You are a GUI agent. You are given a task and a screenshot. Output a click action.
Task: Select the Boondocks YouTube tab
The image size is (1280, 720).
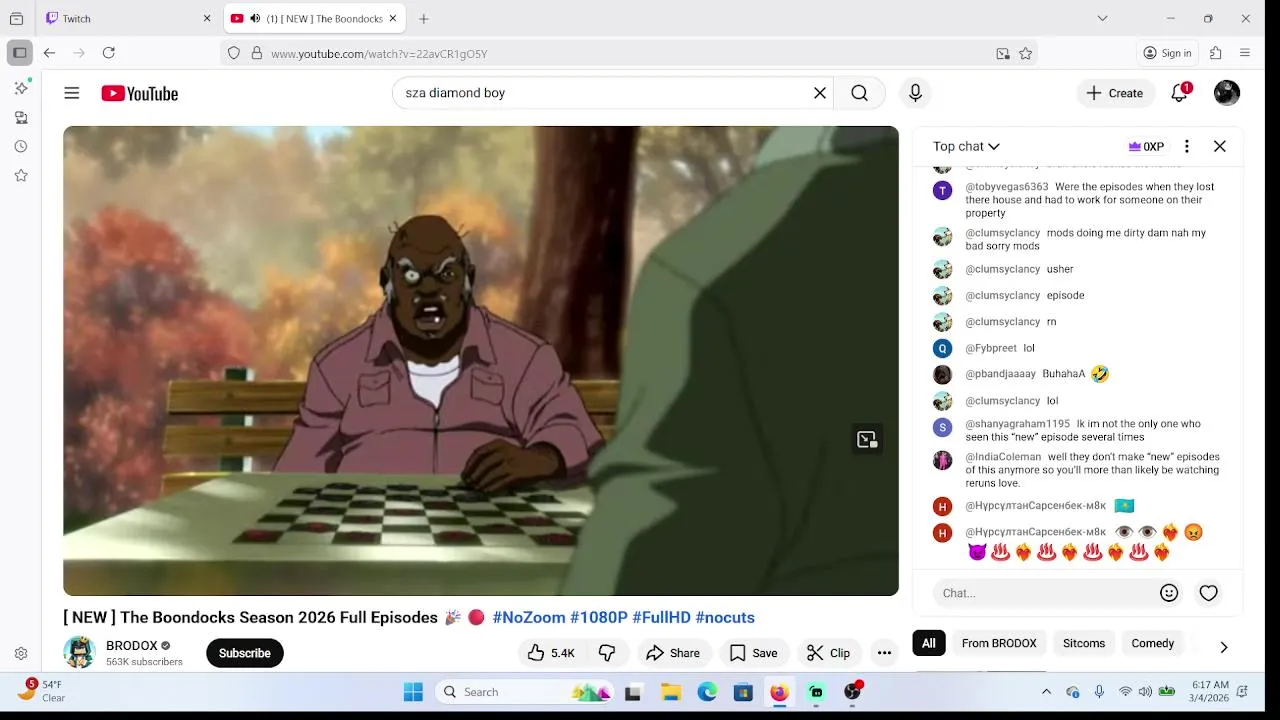[x=313, y=19]
